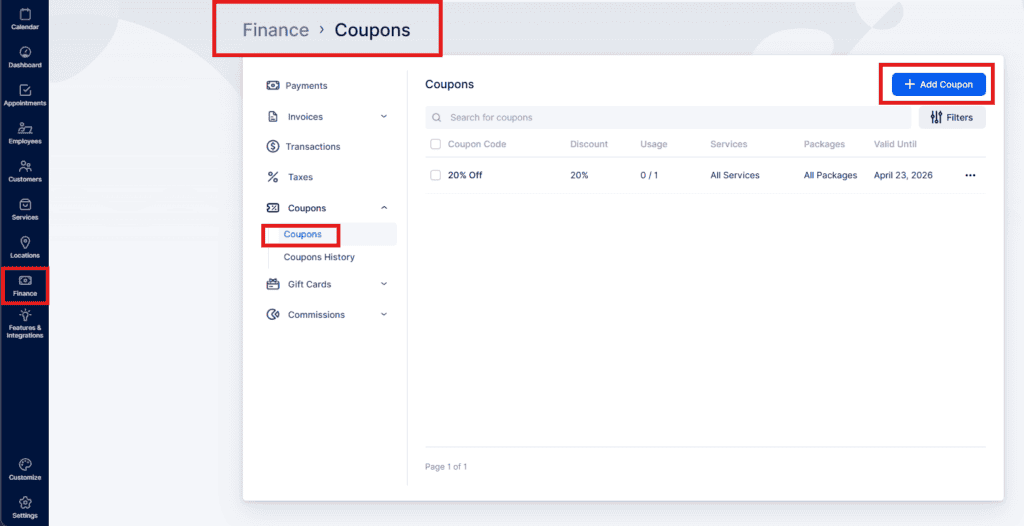Open Locations pin icon
Screen dimensions: 1024x526
point(25,242)
